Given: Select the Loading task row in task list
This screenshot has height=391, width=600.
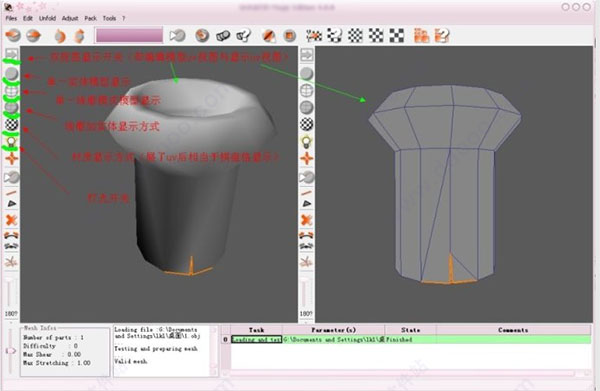Looking at the screenshot, I should [406, 339].
